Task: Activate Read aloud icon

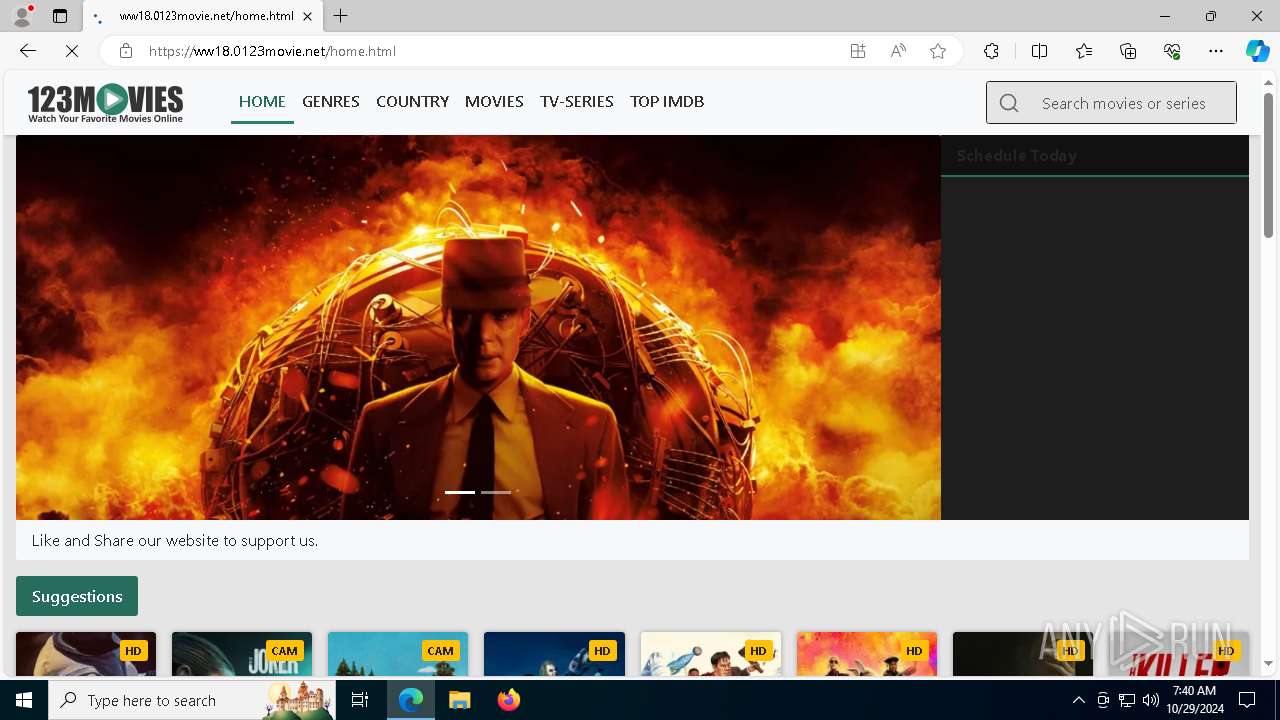Action: pos(898,51)
